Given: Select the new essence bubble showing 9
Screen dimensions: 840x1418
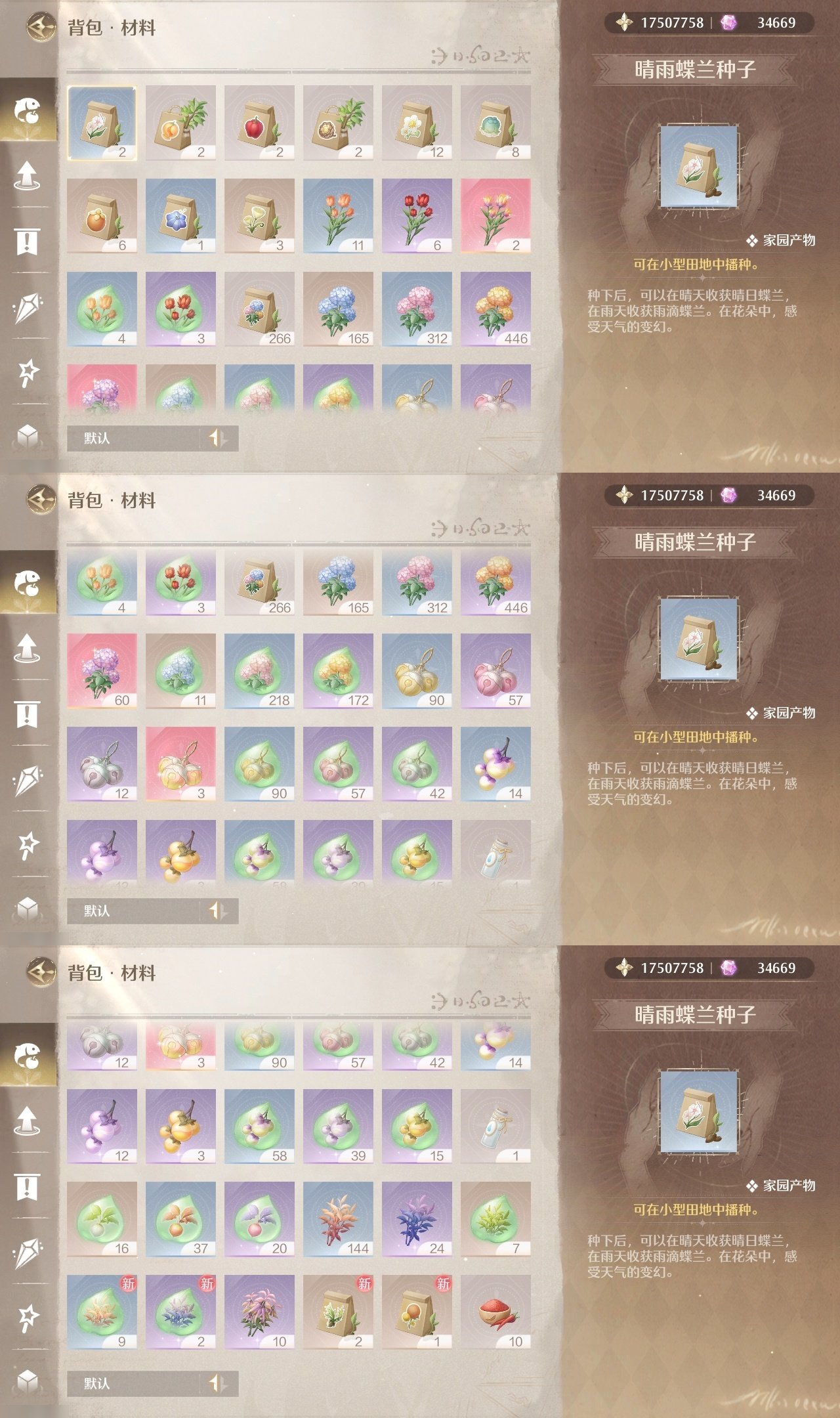Looking at the screenshot, I should click(x=102, y=1312).
